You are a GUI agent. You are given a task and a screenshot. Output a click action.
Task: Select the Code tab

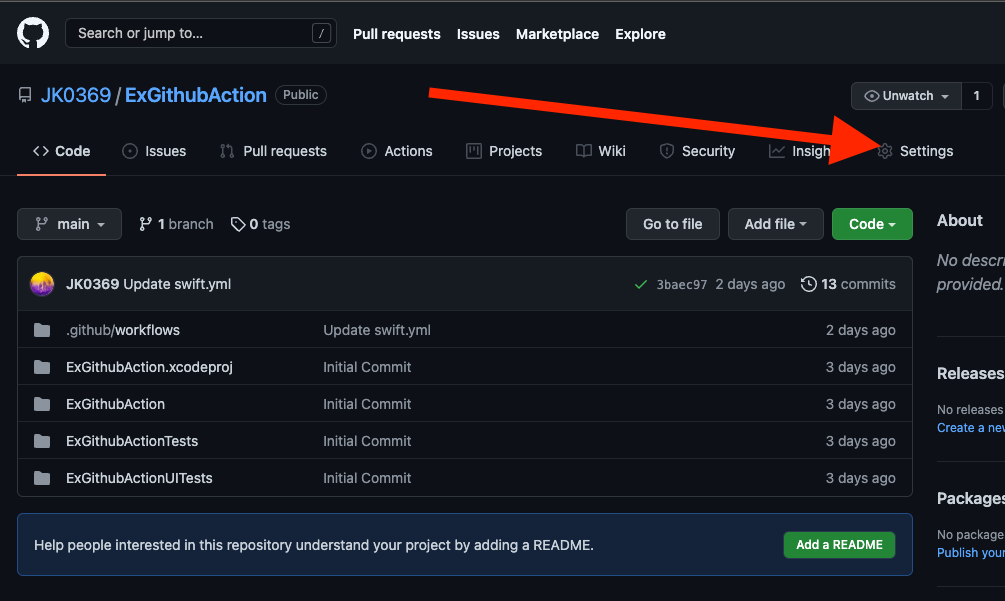click(62, 151)
